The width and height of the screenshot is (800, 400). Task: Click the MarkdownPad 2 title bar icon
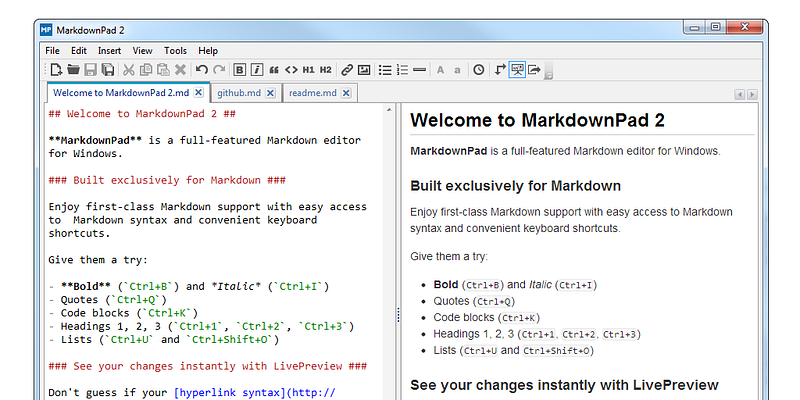point(46,30)
